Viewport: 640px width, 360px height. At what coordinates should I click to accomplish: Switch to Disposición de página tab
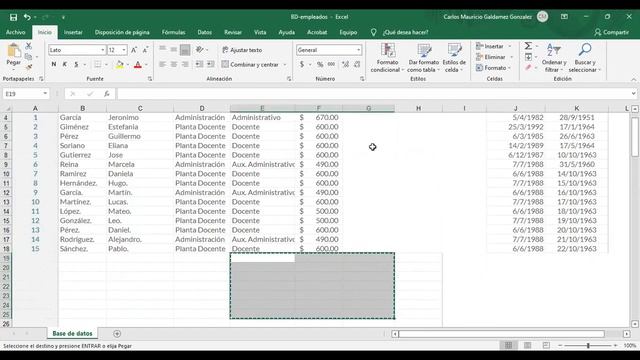point(122,32)
